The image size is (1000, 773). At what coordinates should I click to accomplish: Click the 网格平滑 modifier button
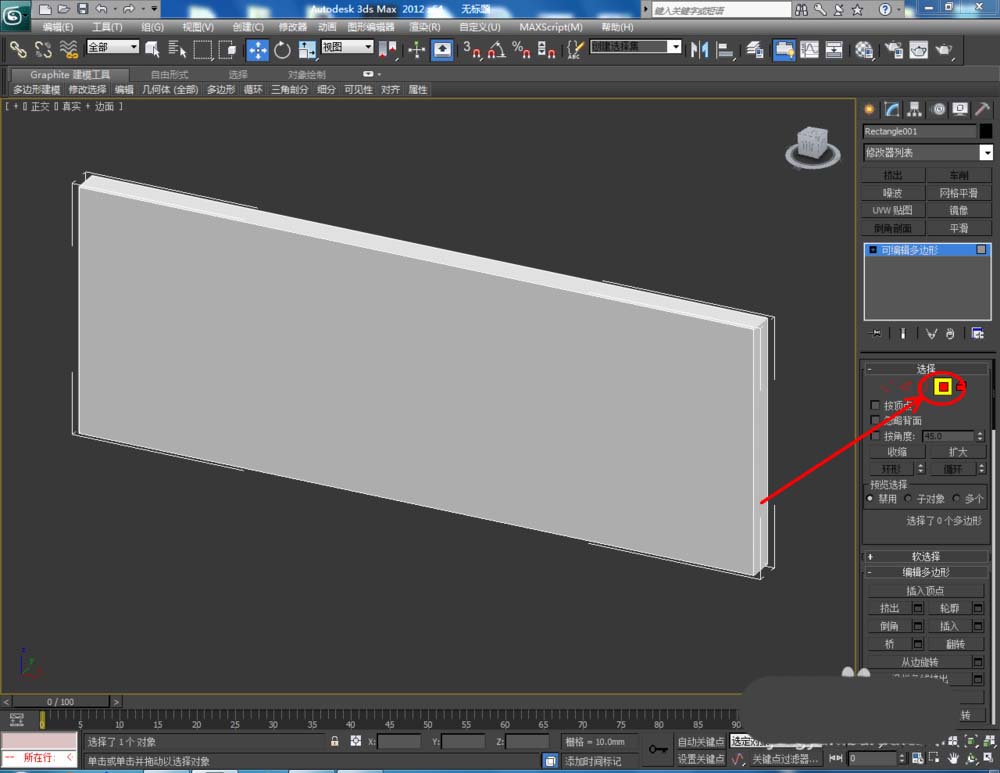[959, 193]
